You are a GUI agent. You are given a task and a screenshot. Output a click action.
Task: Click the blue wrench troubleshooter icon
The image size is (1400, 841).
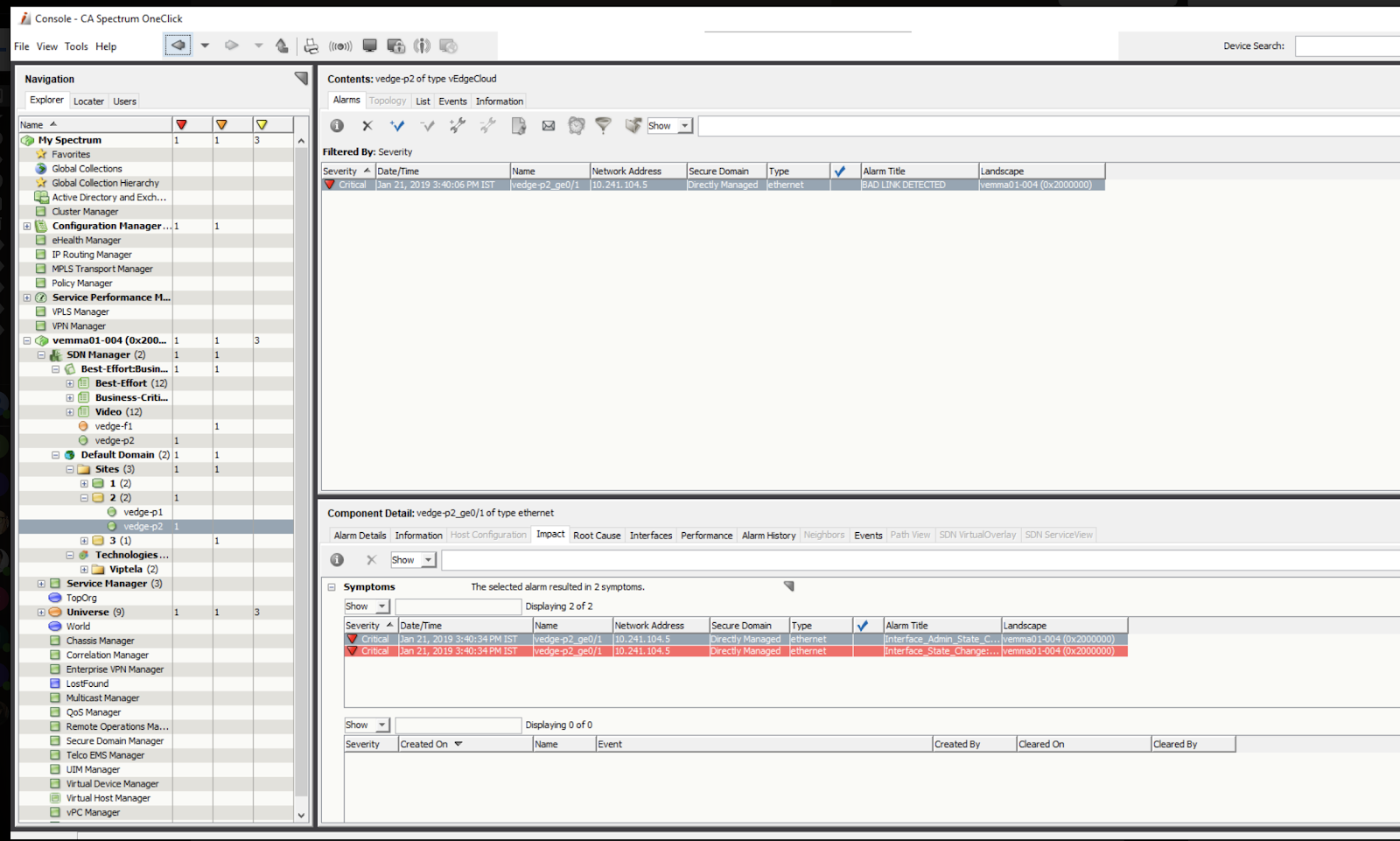(458, 126)
